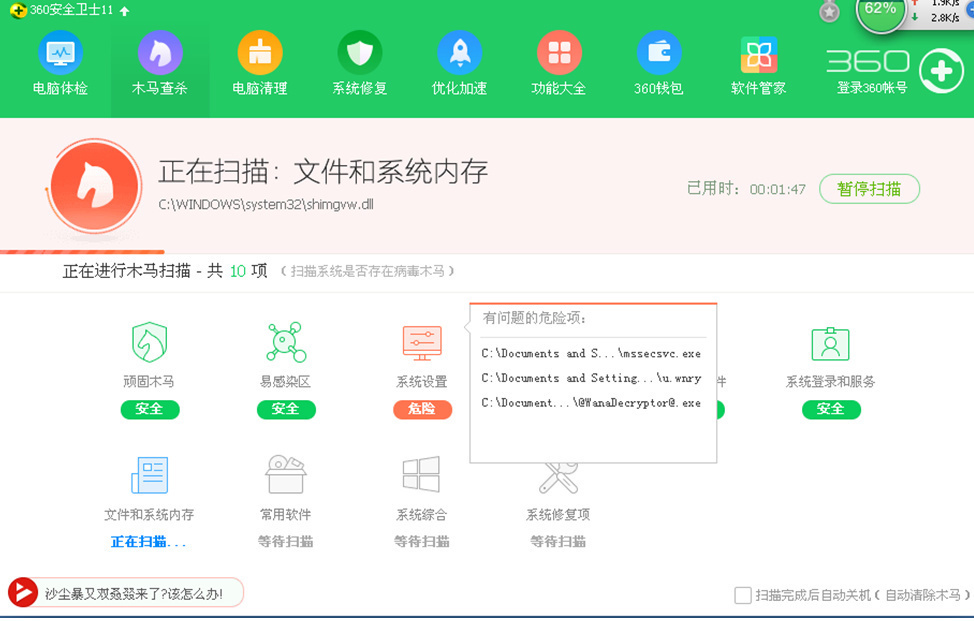Open the 360钱包 wallet icon

pos(659,52)
